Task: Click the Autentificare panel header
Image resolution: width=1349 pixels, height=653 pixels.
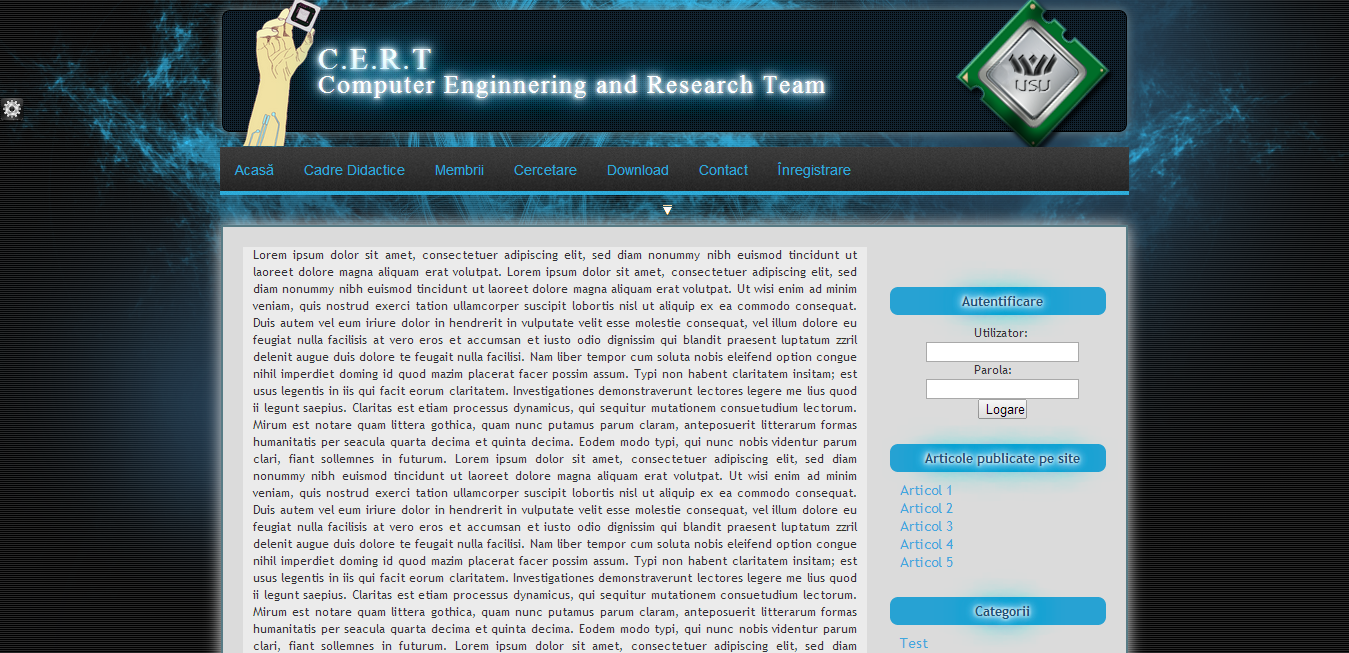Action: 998,301
